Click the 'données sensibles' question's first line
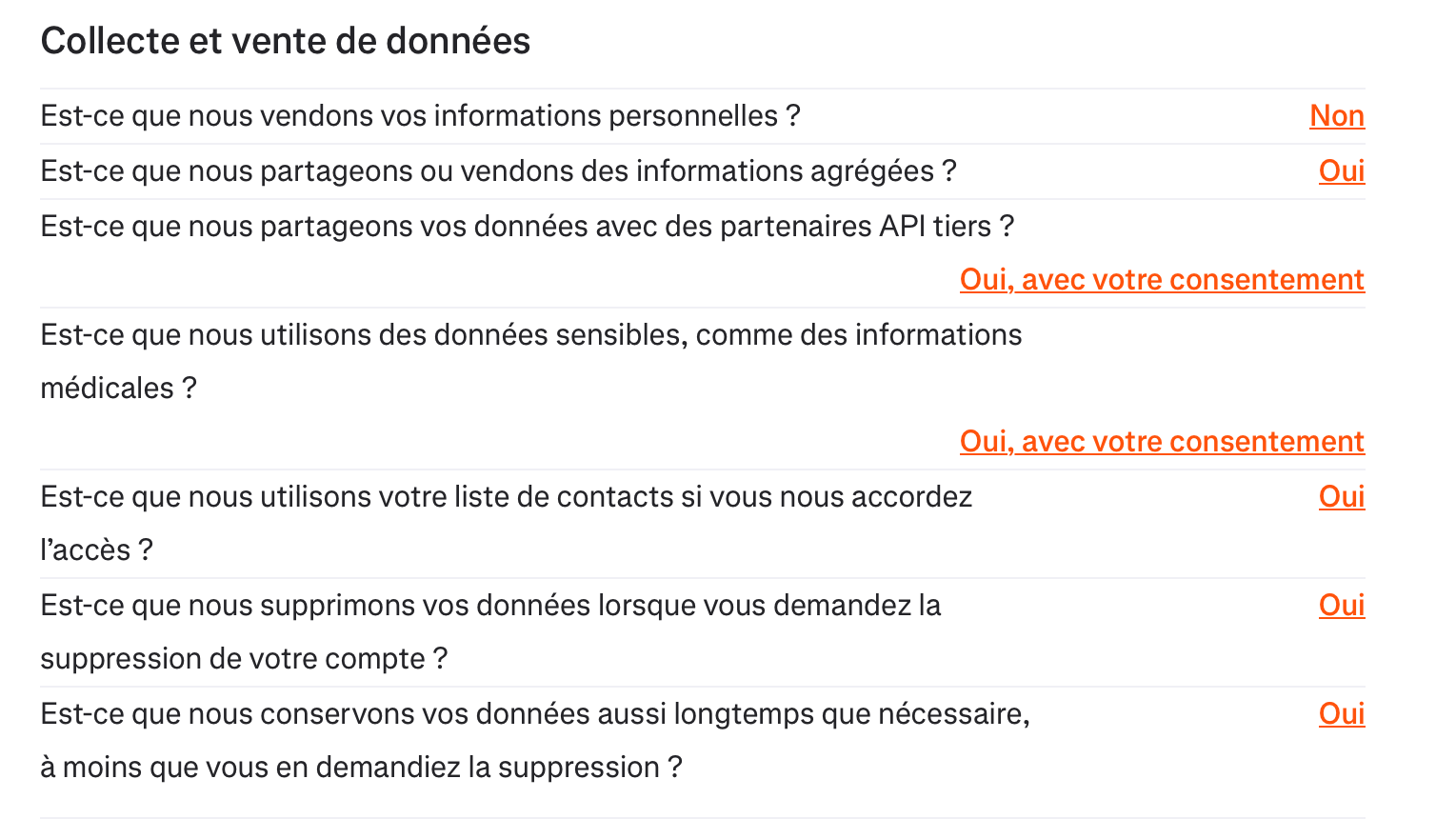This screenshot has height=819, width=1456. (x=530, y=335)
